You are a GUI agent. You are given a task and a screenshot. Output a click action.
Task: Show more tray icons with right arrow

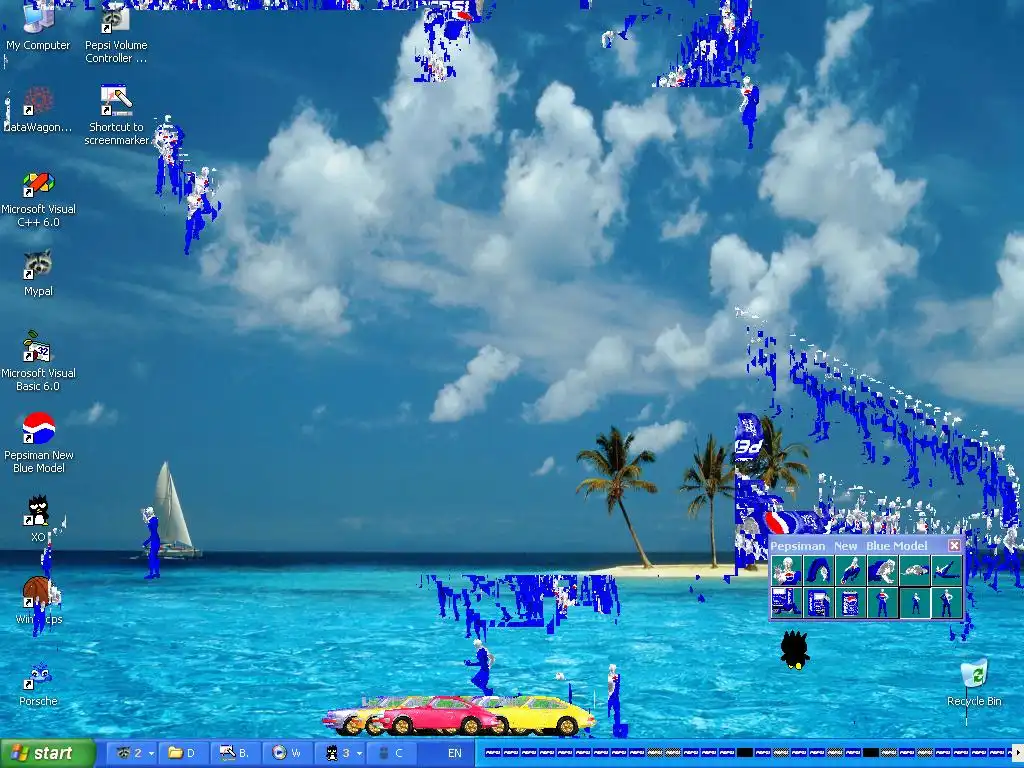point(1018,753)
